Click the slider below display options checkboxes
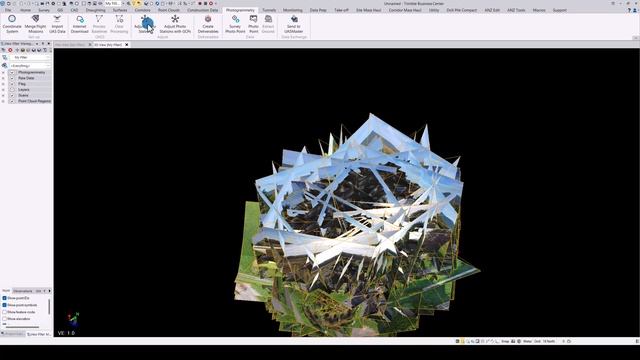640x360 pixels. [x=22, y=327]
